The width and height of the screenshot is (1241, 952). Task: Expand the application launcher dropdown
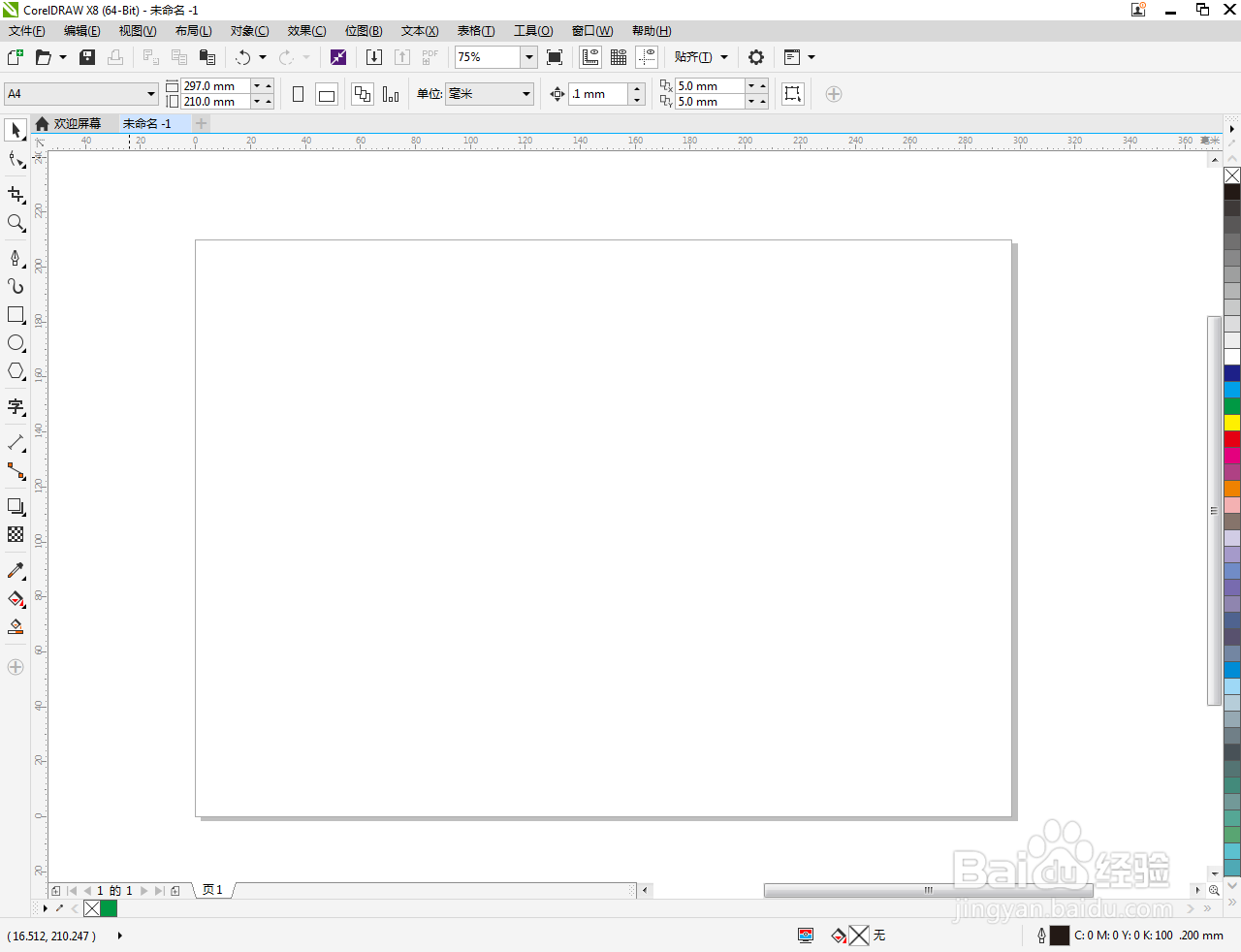click(x=811, y=57)
